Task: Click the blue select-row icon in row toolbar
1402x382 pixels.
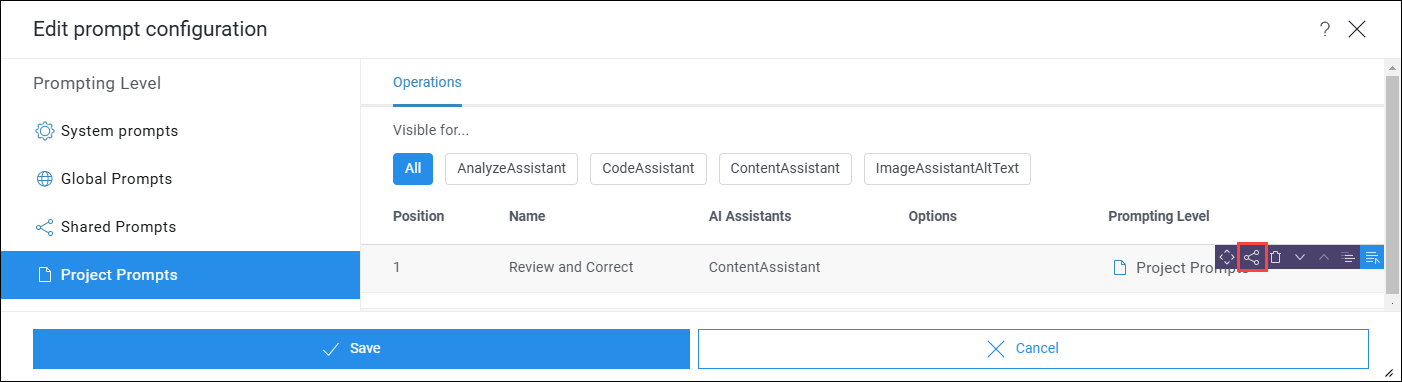Action: [1372, 257]
